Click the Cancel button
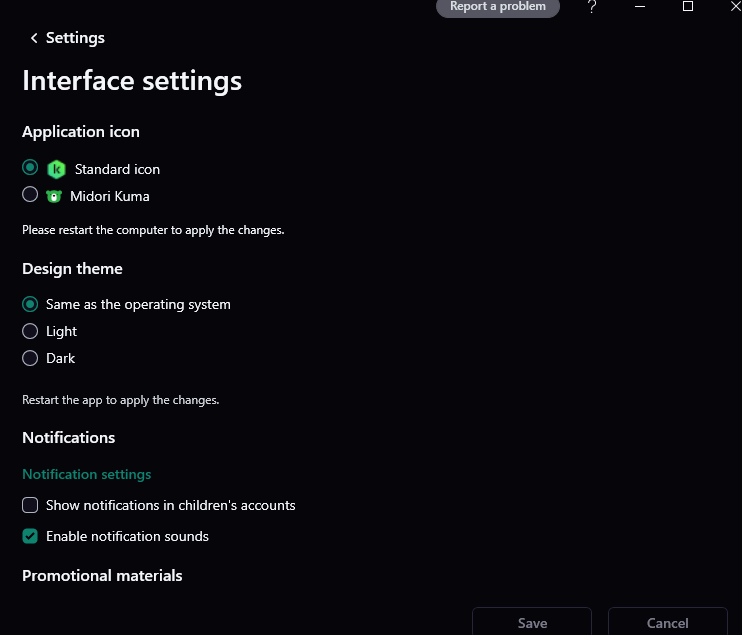The image size is (742, 635). click(x=667, y=622)
